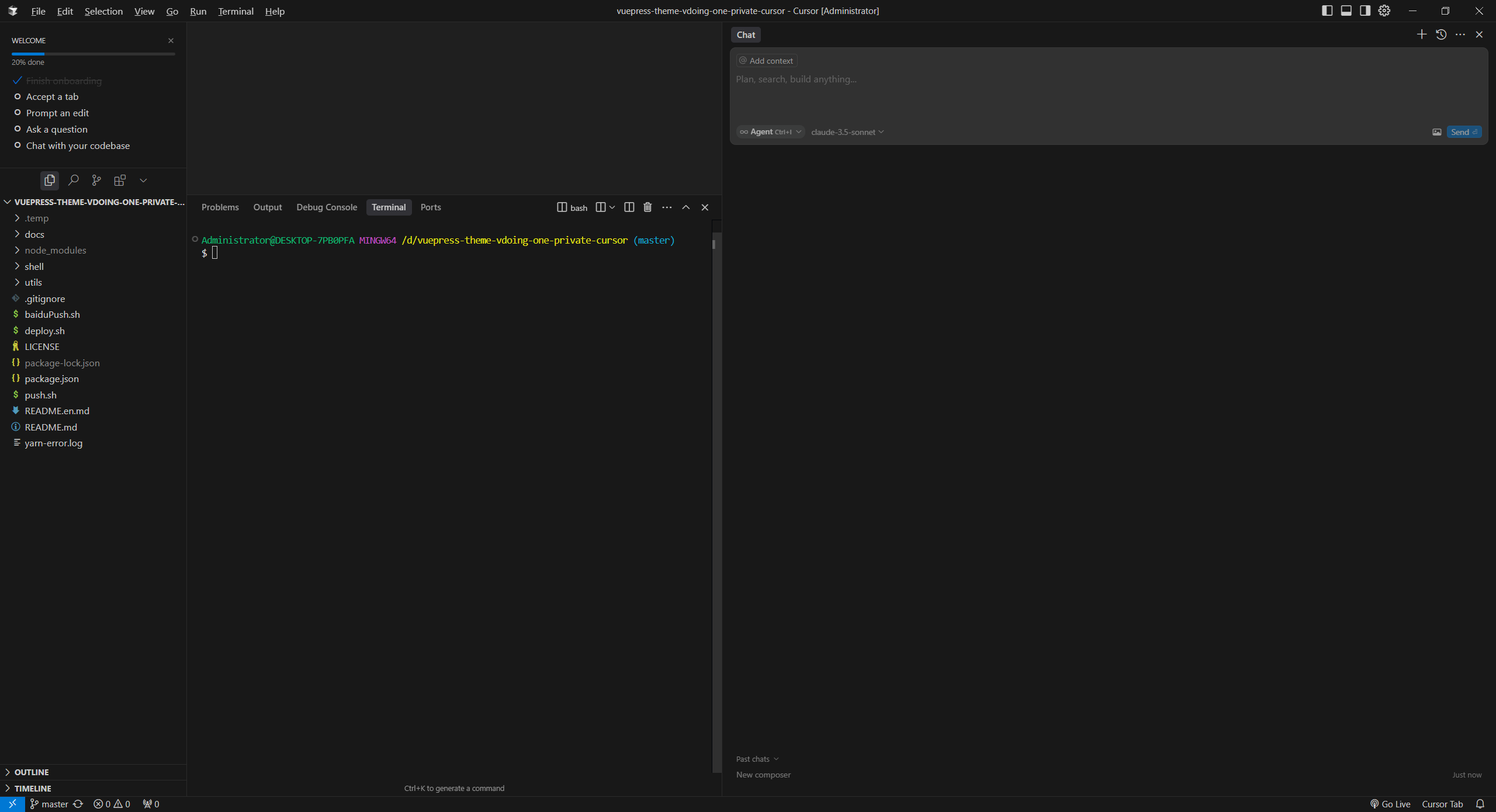
Task: Send the chat message
Action: pos(1464,132)
